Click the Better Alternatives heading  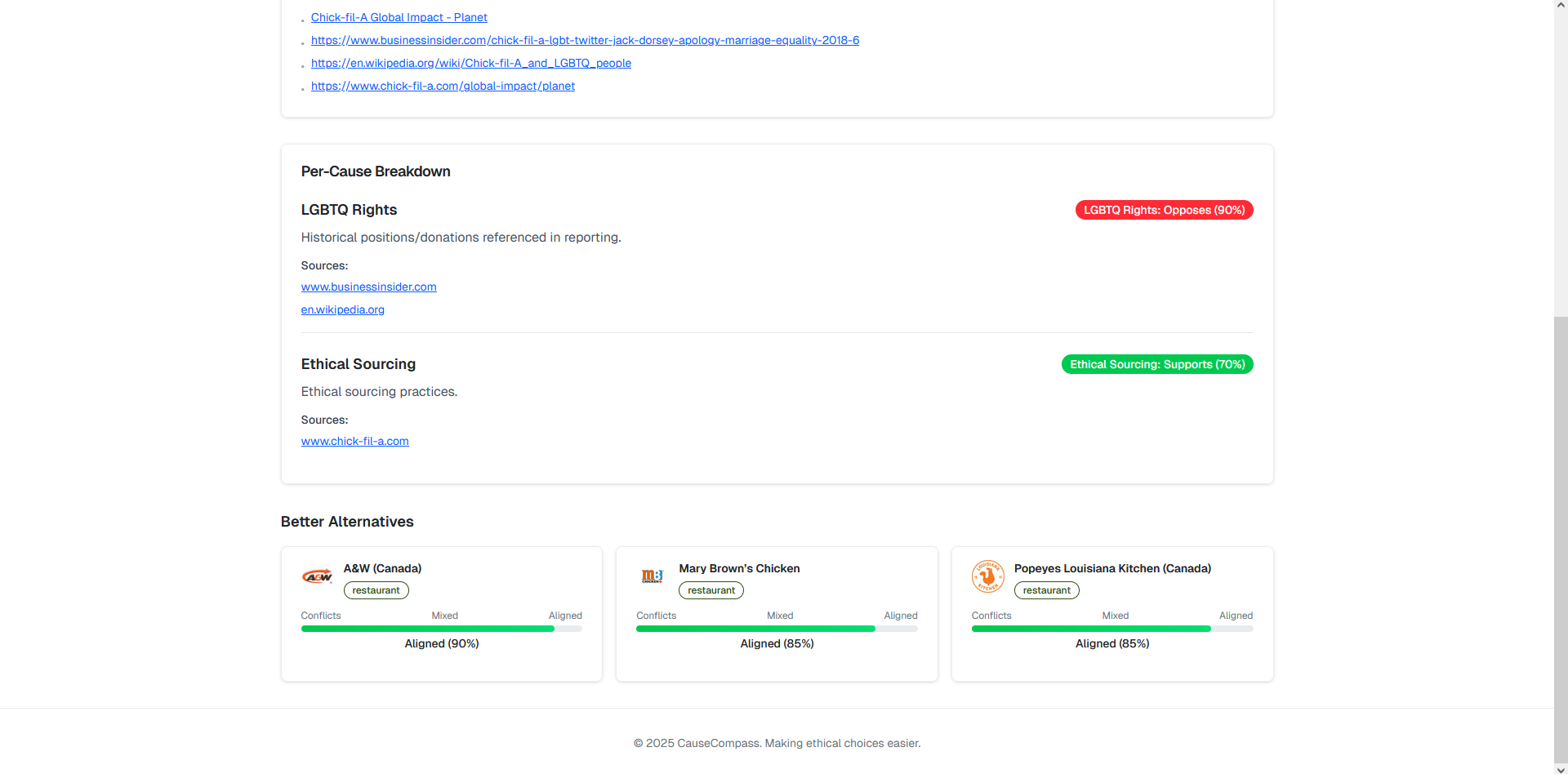coord(347,522)
